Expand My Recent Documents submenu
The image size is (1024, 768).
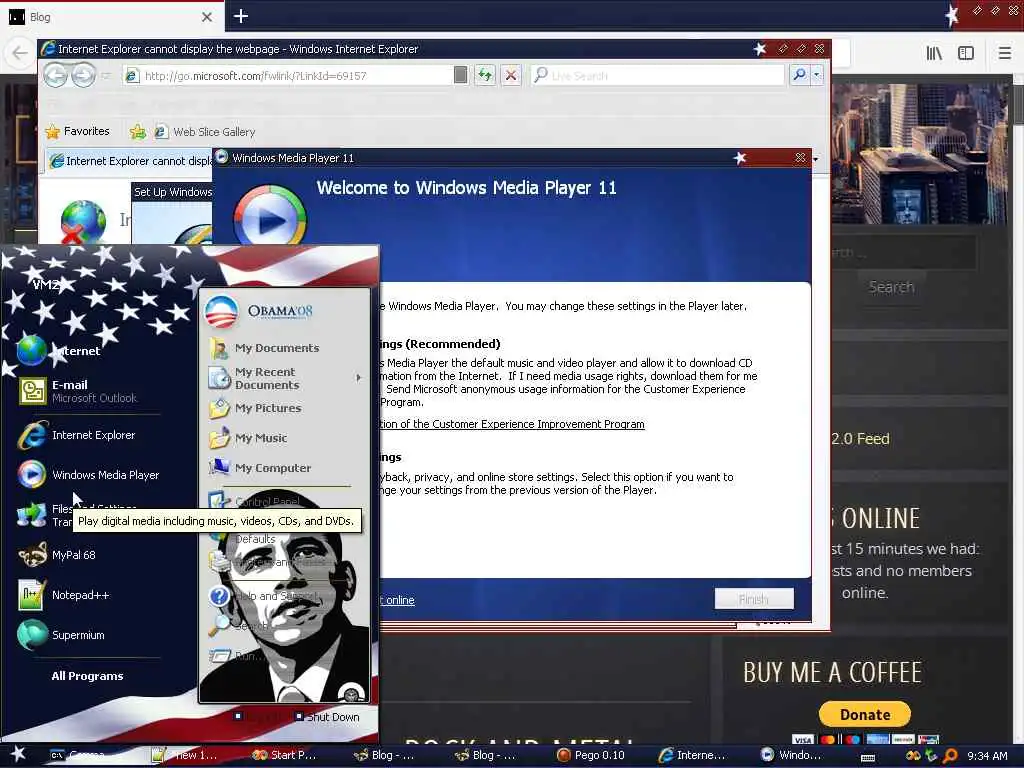pos(285,378)
